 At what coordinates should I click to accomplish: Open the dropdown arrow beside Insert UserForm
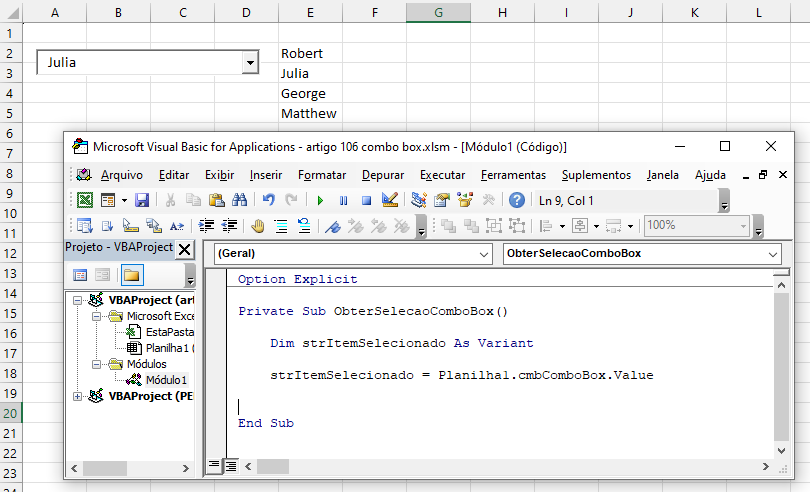[x=124, y=201]
